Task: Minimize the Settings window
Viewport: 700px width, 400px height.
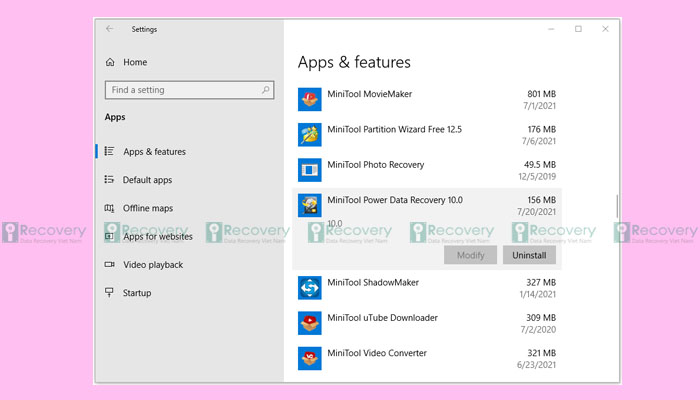Action: click(x=551, y=29)
